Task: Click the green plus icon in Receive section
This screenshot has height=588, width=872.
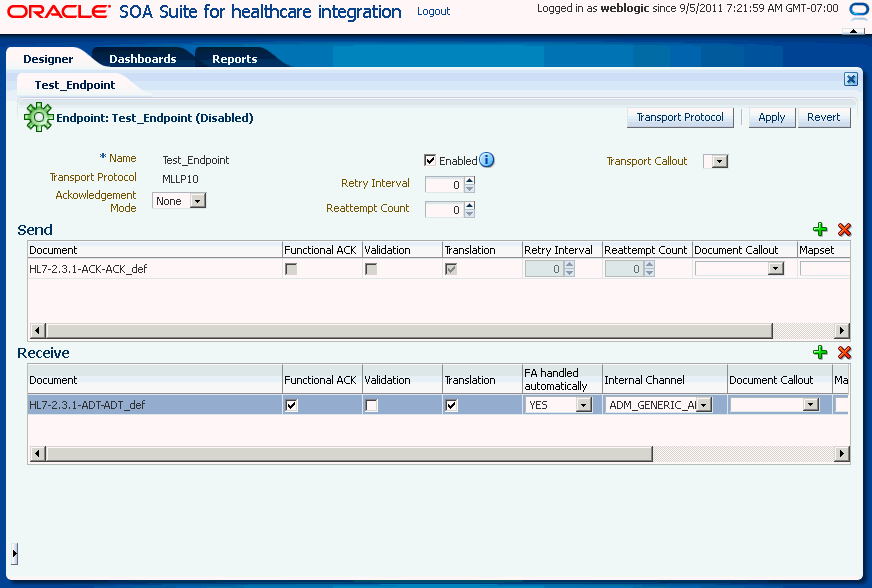Action: (820, 352)
